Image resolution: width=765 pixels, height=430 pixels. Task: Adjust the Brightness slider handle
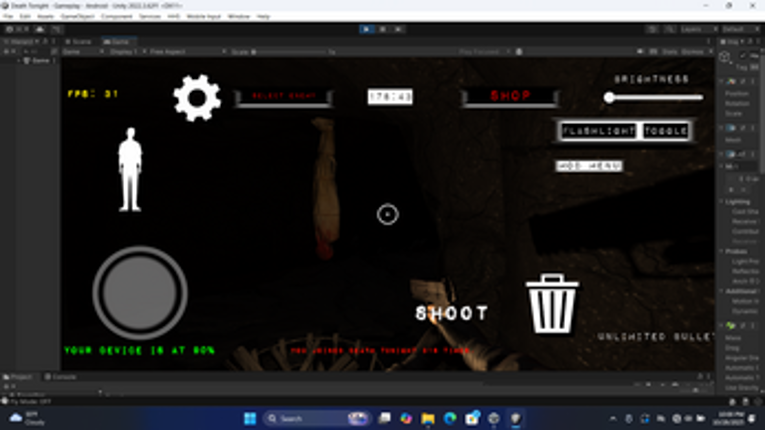click(609, 98)
